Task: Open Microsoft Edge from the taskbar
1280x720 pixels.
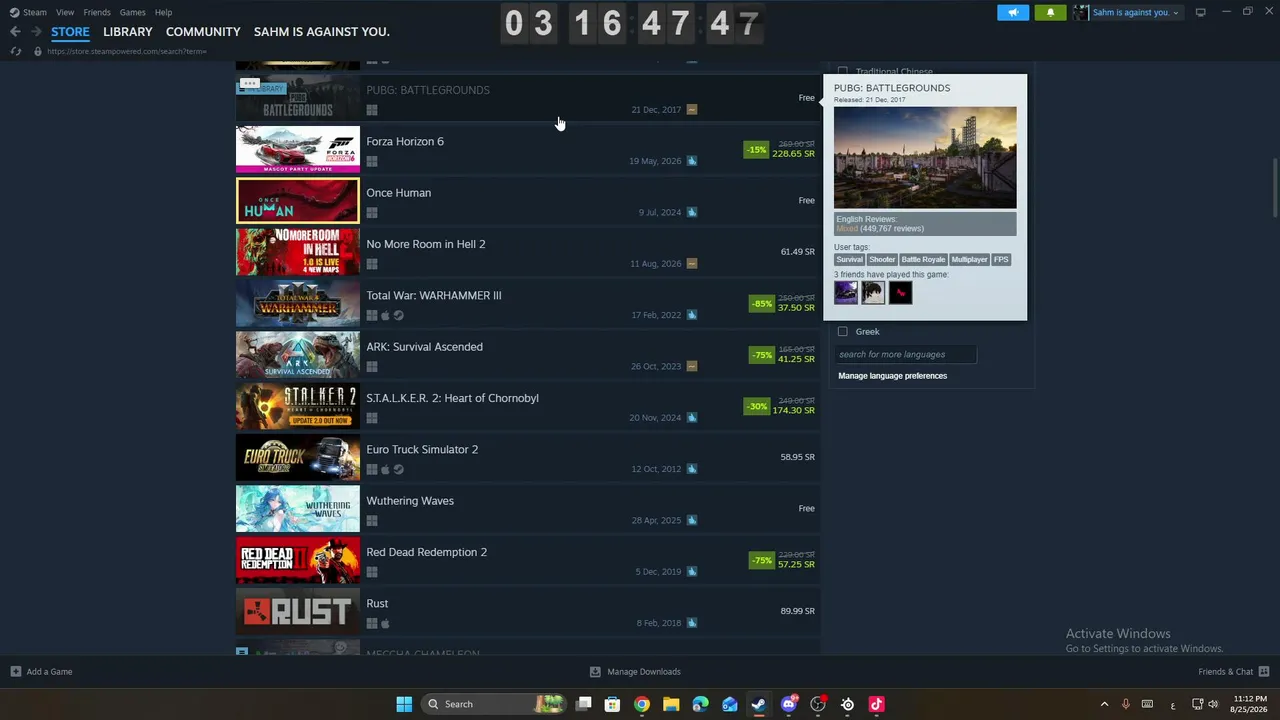Action: 700,704
